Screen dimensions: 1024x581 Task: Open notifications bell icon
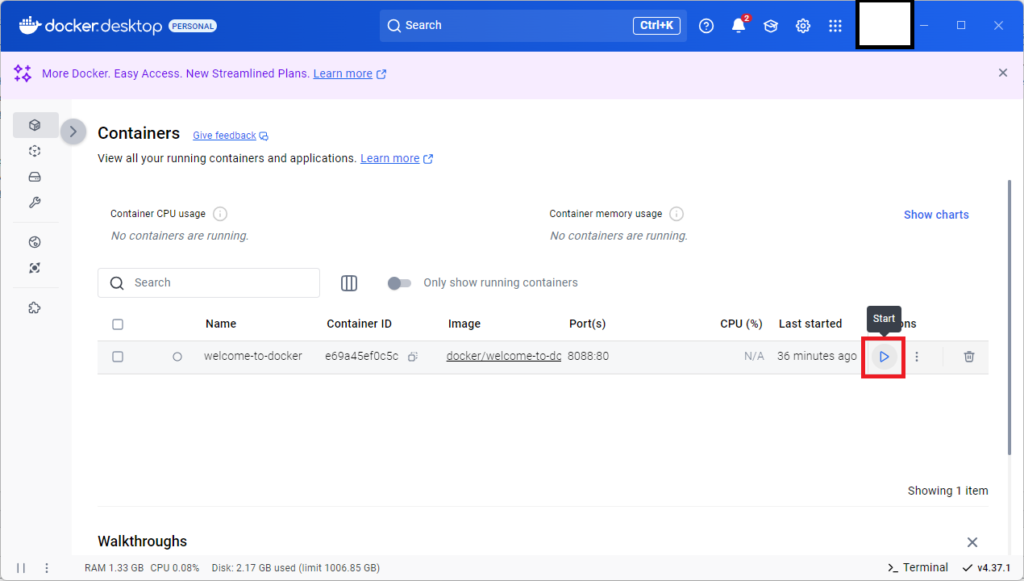click(x=739, y=25)
